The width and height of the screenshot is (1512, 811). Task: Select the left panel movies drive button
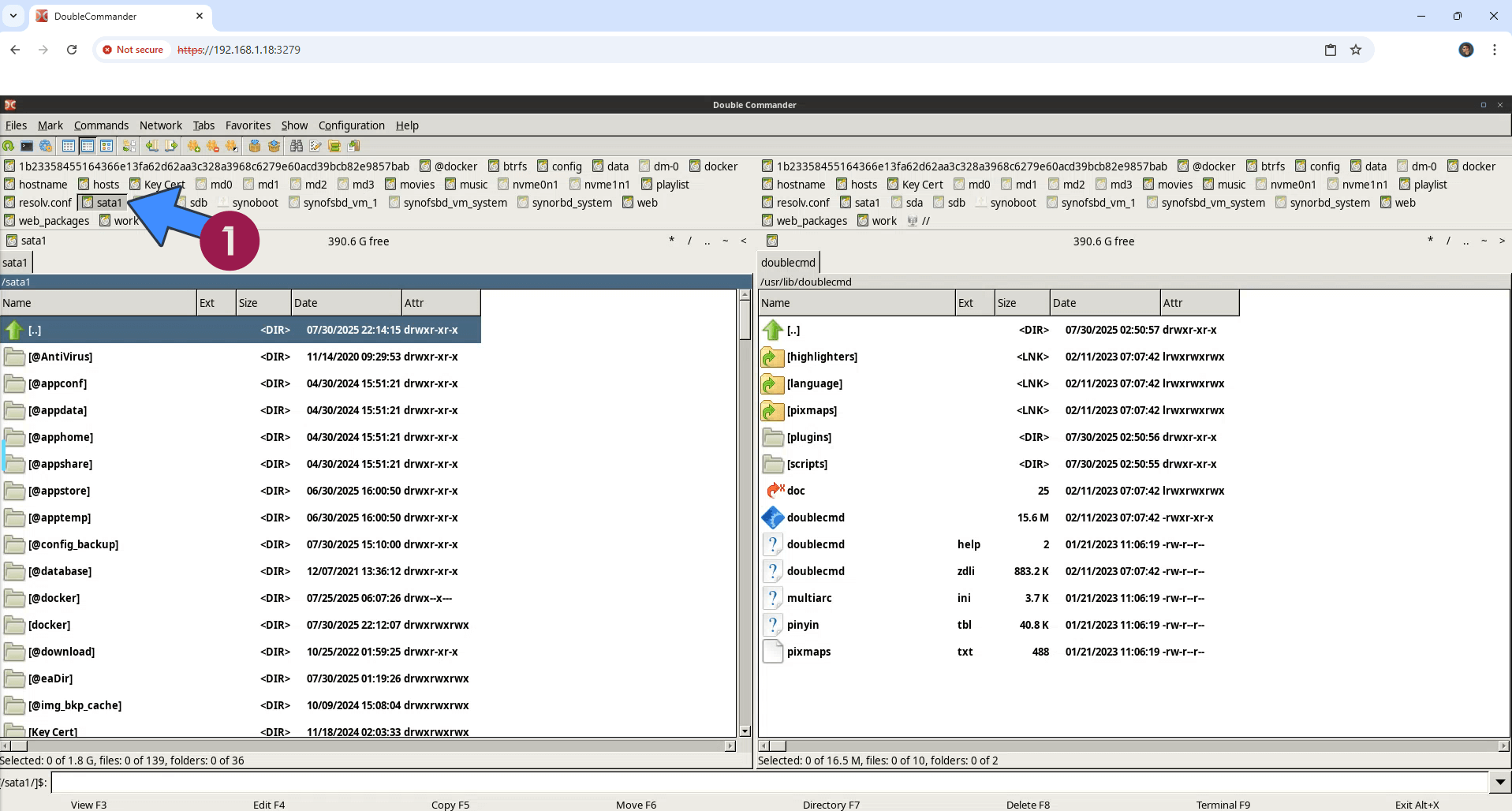pos(410,185)
